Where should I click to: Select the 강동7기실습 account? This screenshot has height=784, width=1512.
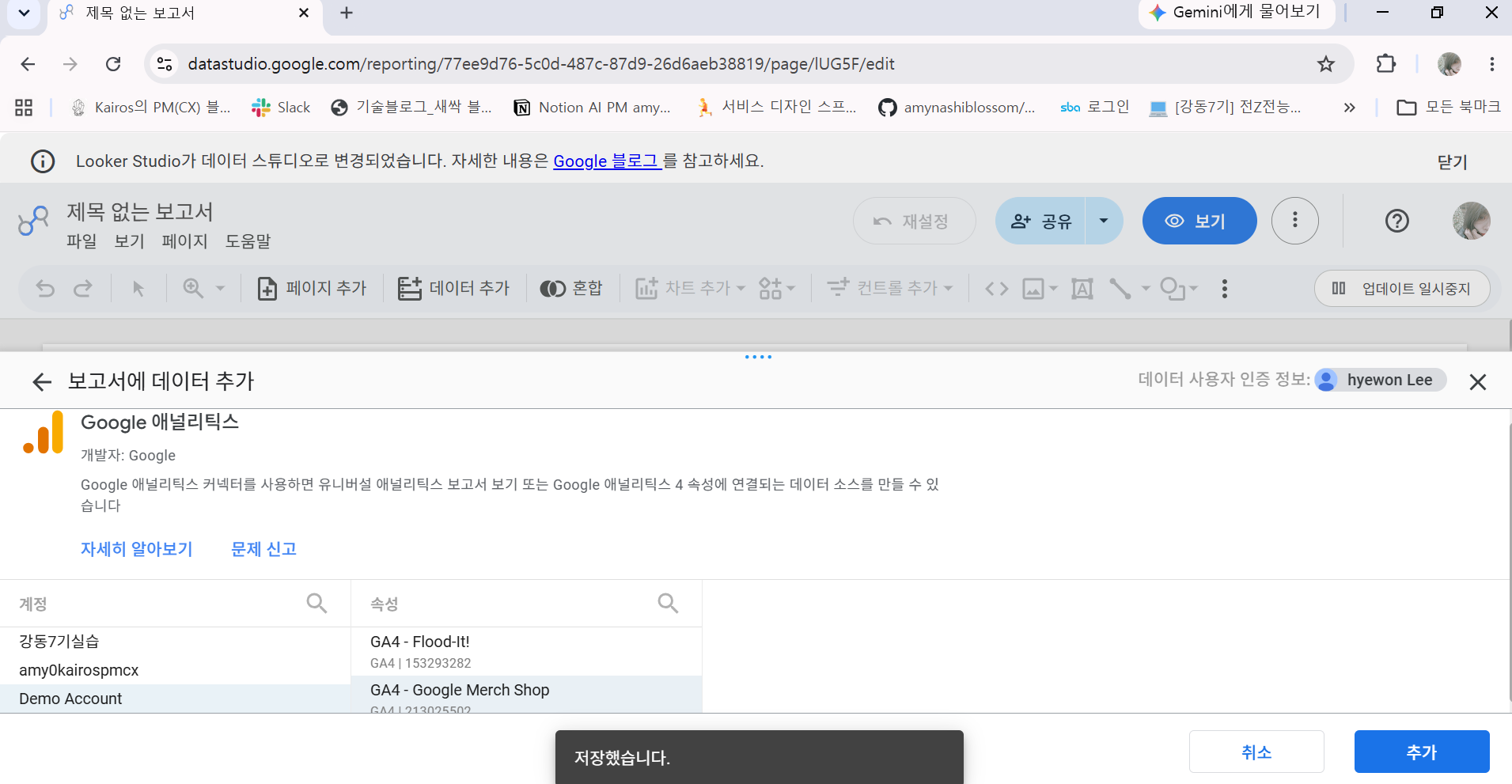(175, 642)
